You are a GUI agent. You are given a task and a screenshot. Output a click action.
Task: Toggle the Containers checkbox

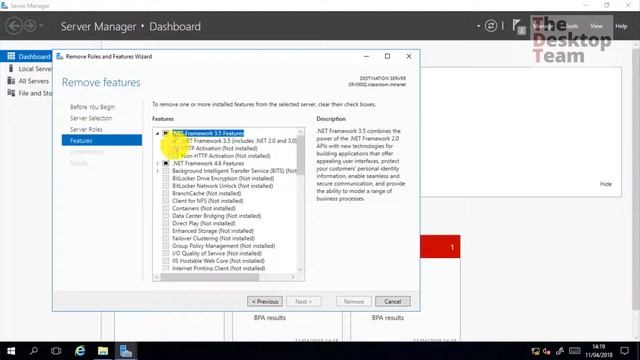166,208
